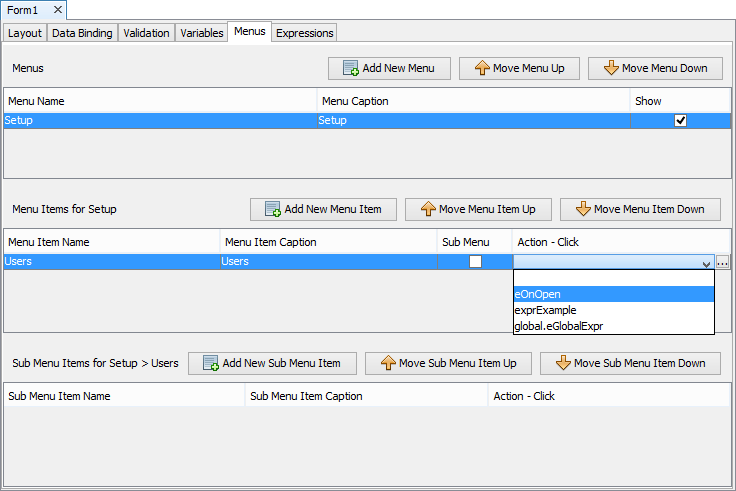Screen dimensions: 736x491
Task: Collapse the Action - Click dropdown arrow
Action: [x=707, y=262]
